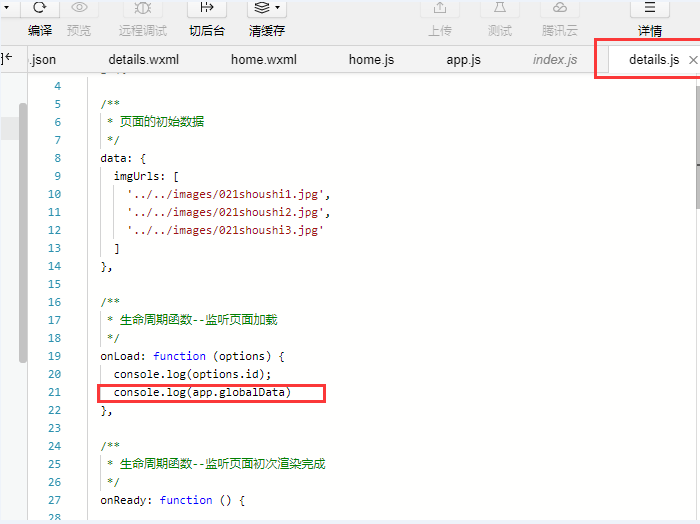700x524 pixels.
Task: Select the details.js tab
Action: [654, 59]
